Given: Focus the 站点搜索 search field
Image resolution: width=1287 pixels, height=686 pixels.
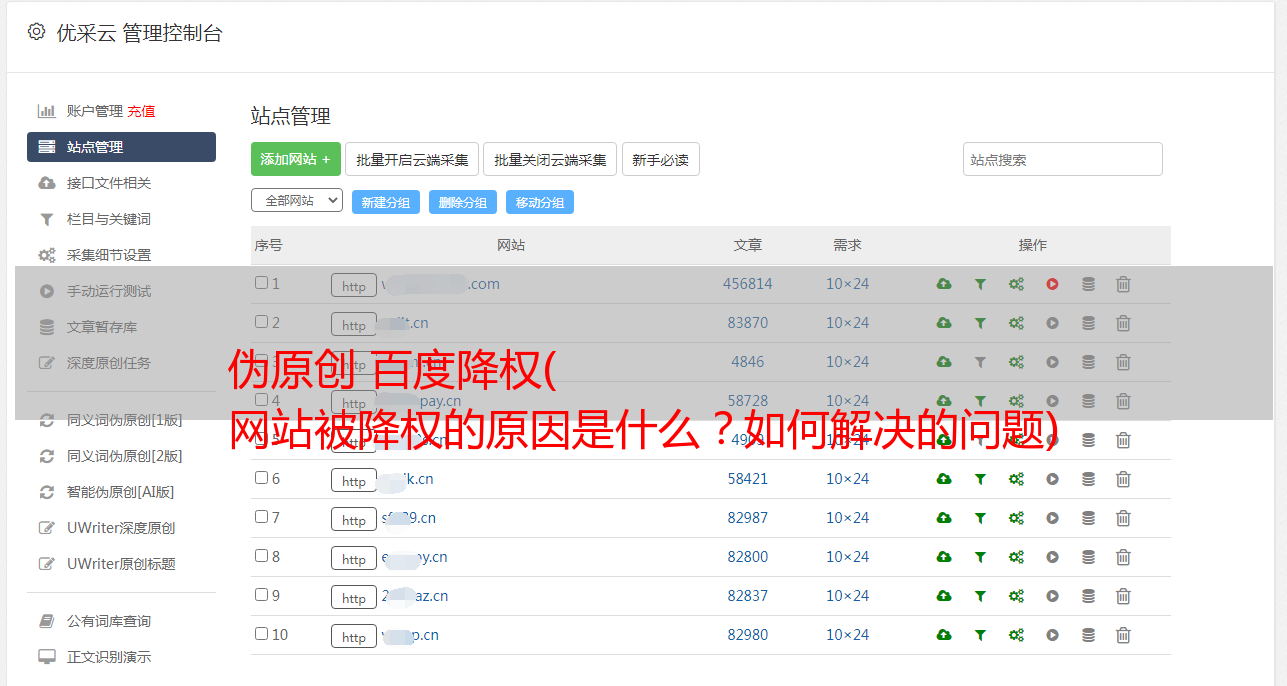Looking at the screenshot, I should pyautogui.click(x=1063, y=159).
